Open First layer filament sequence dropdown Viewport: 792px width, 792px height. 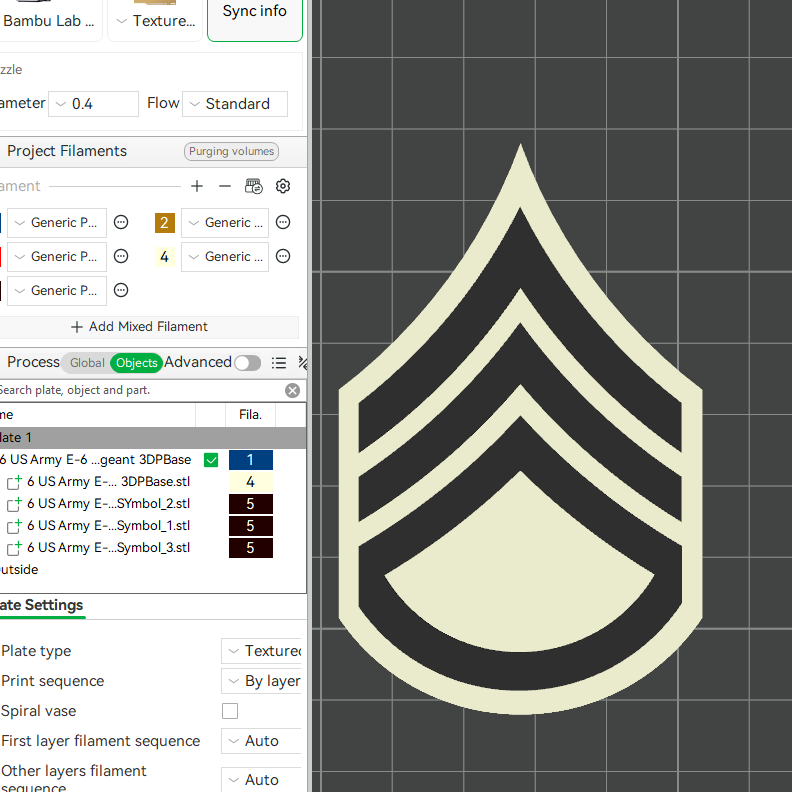tap(261, 741)
